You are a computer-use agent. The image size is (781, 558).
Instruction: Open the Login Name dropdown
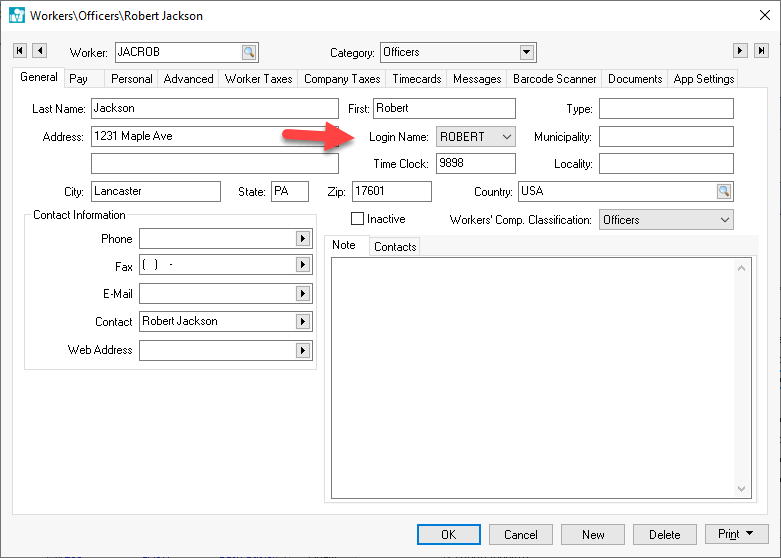[506, 137]
